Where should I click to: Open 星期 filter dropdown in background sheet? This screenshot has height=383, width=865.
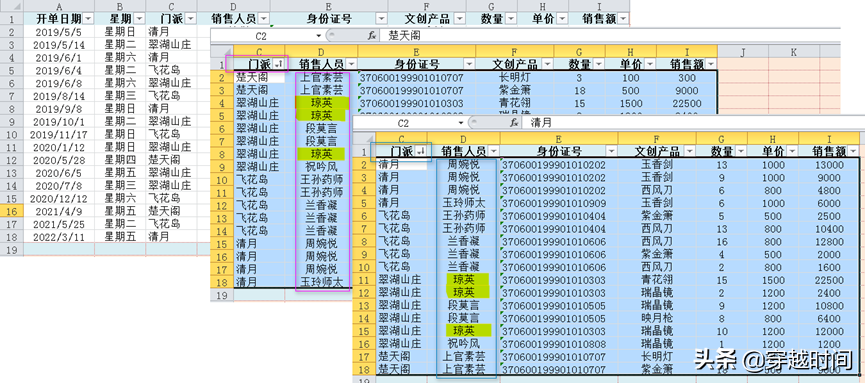coord(139,19)
